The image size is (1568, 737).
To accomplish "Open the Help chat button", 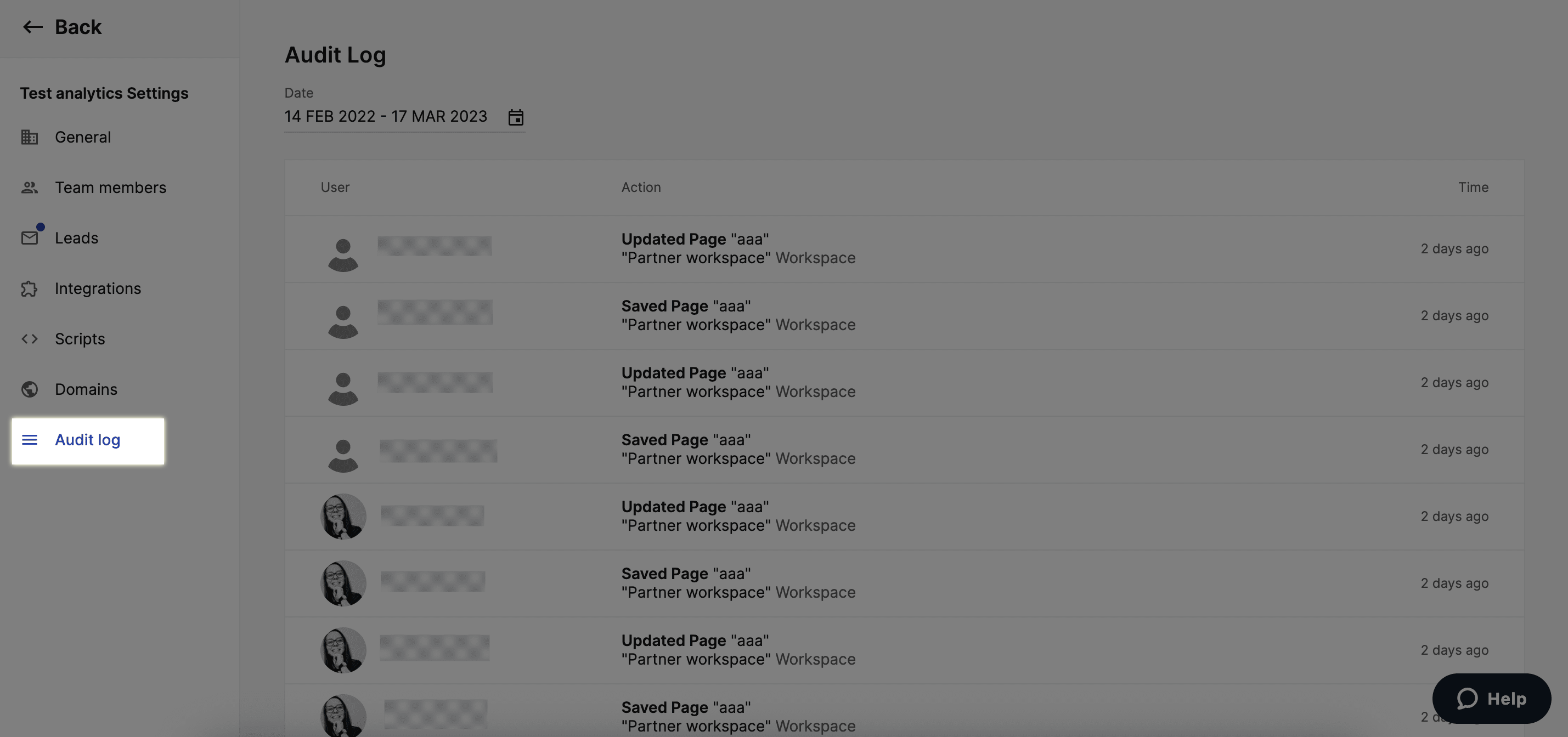I will [1491, 699].
